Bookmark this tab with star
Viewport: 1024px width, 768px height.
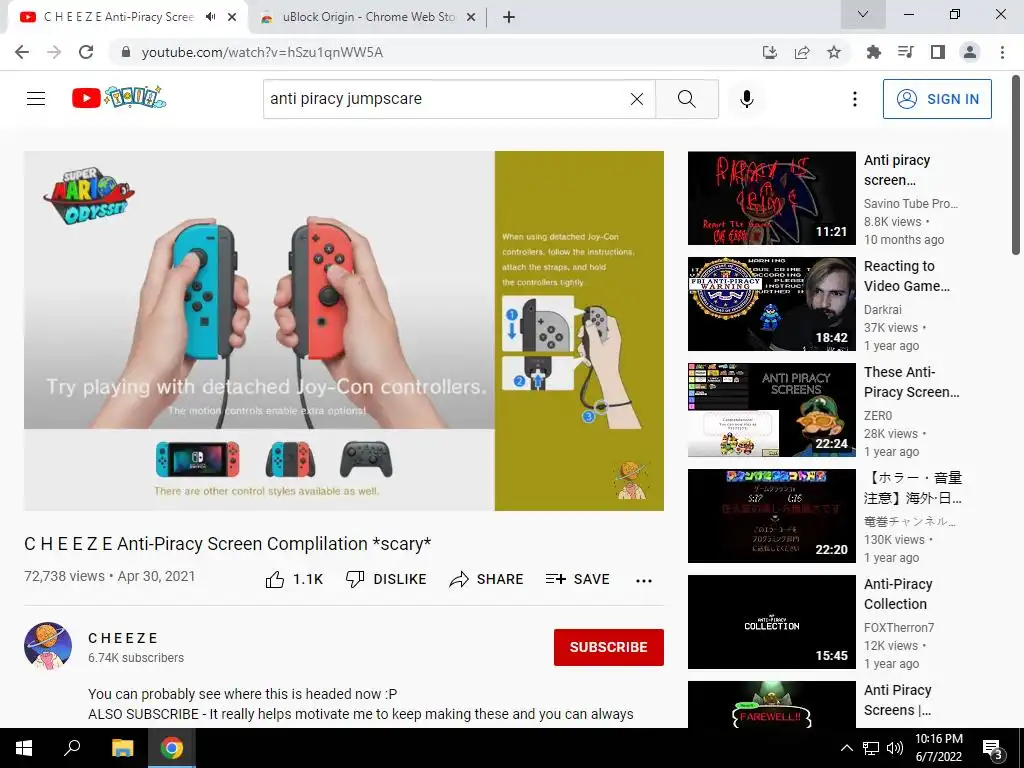click(834, 52)
